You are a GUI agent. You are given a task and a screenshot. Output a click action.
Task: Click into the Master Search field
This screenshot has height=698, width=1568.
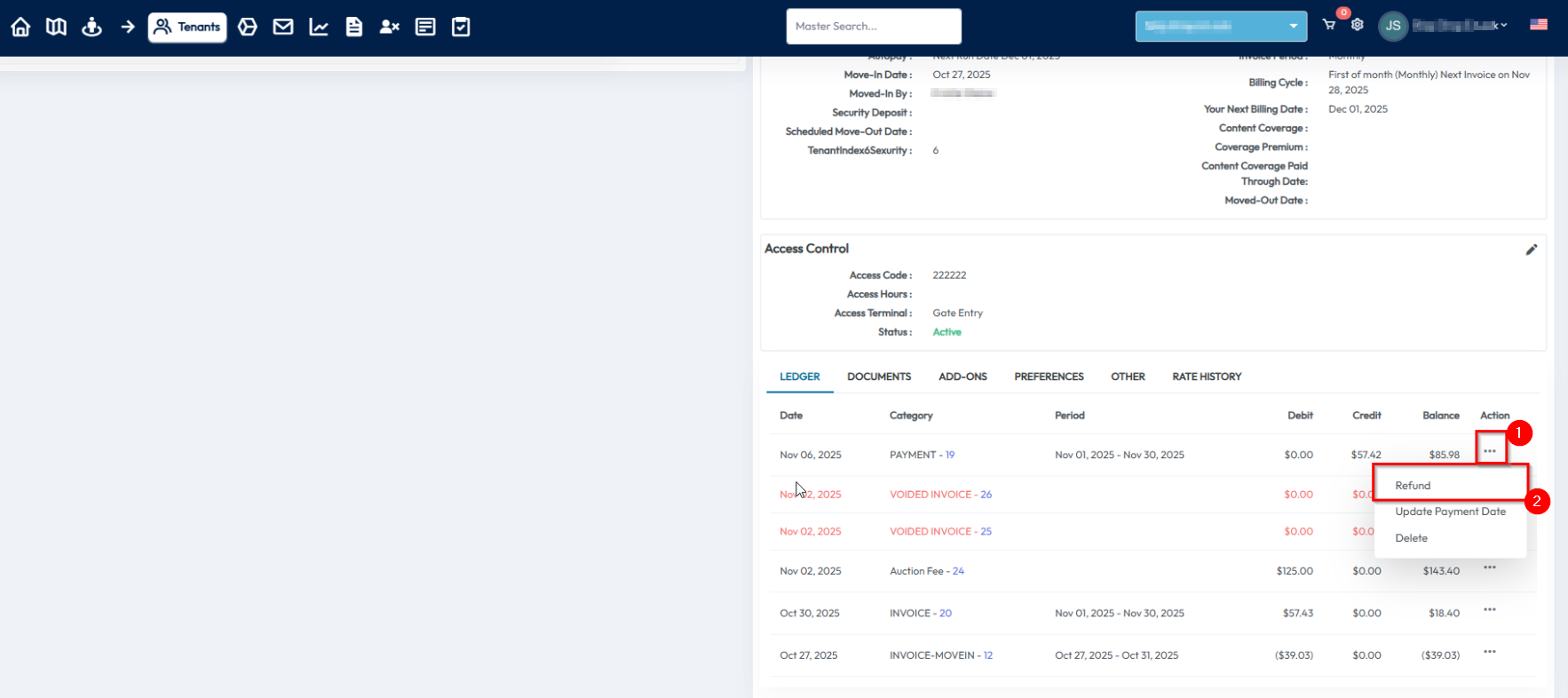point(873,27)
